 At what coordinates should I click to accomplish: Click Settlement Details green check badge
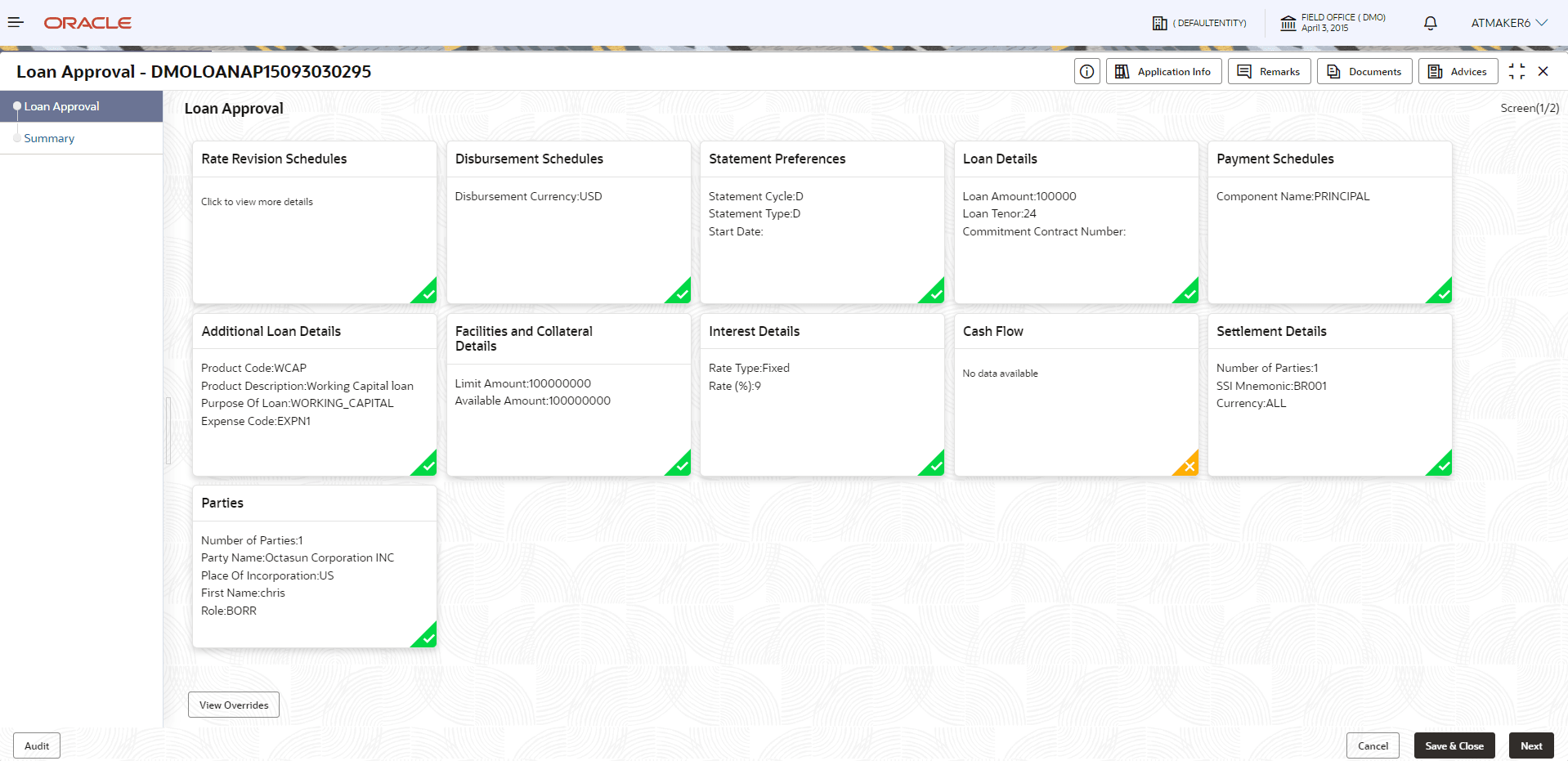(x=1442, y=466)
